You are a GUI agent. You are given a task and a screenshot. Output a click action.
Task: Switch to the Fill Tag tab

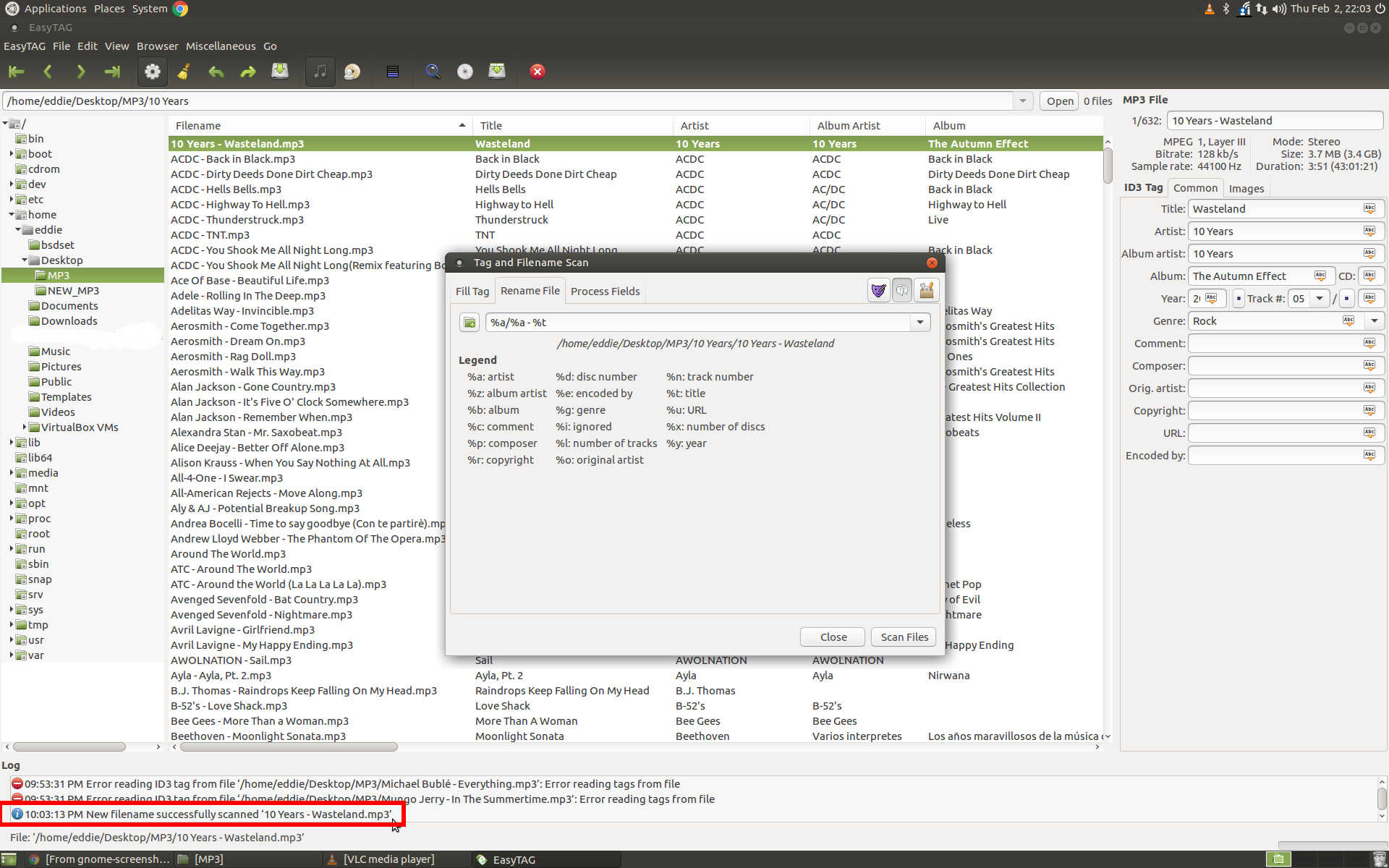coord(472,291)
